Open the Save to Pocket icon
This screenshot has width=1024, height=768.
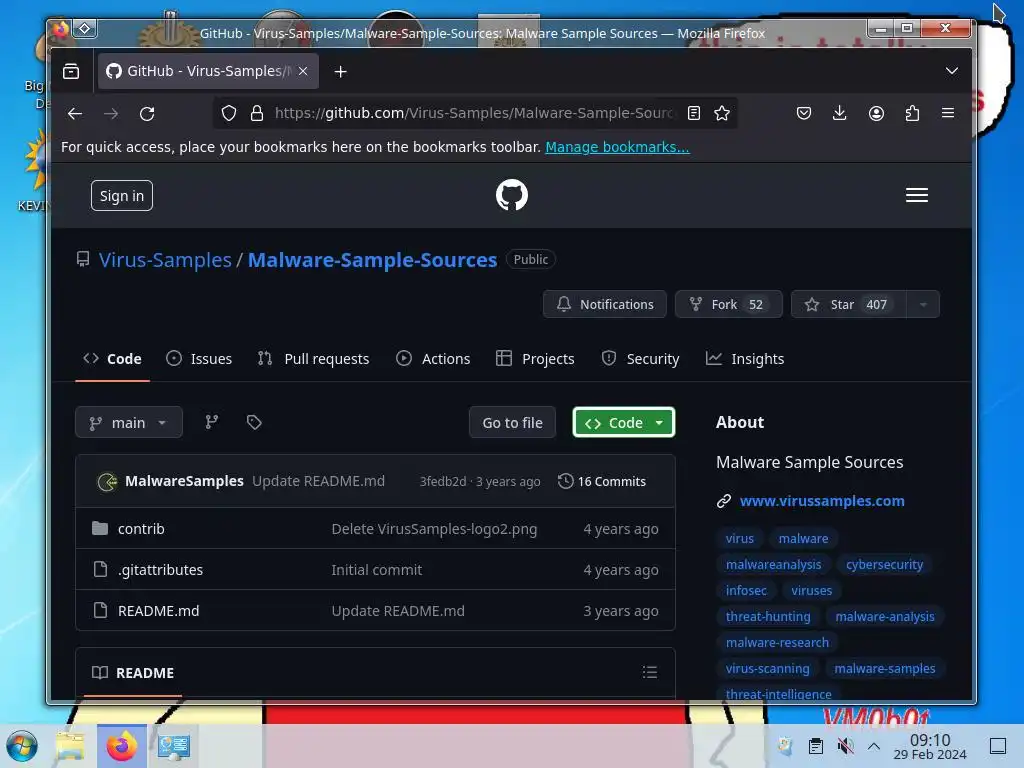point(804,114)
